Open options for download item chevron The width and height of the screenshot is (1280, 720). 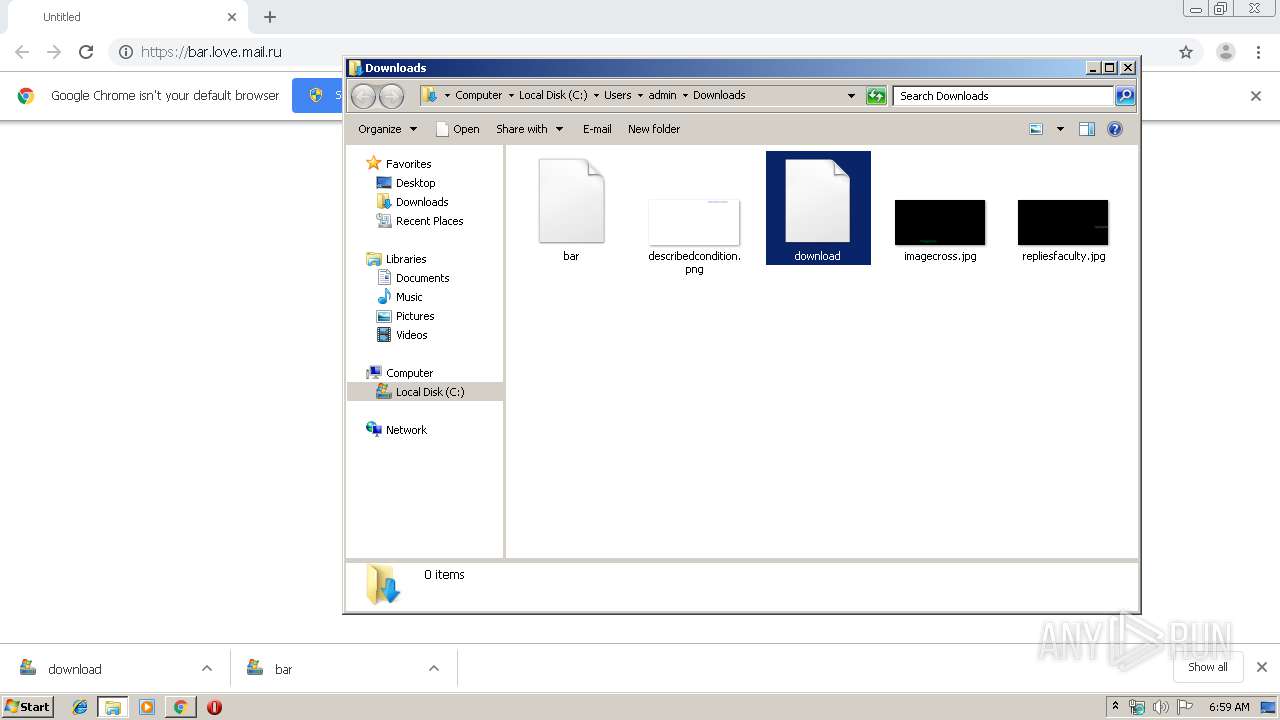(x=207, y=669)
